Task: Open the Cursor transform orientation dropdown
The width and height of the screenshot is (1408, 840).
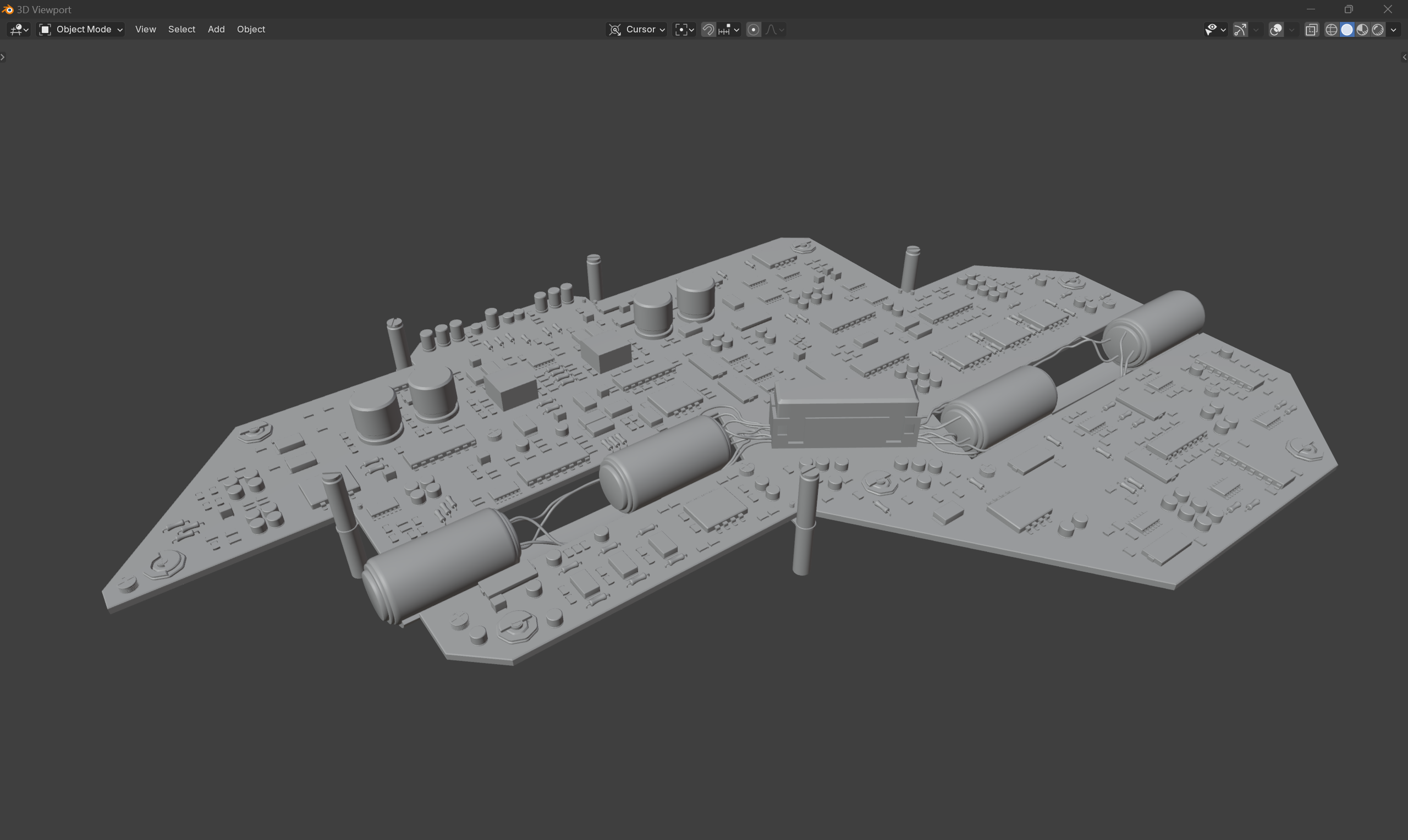Action: tap(637, 30)
